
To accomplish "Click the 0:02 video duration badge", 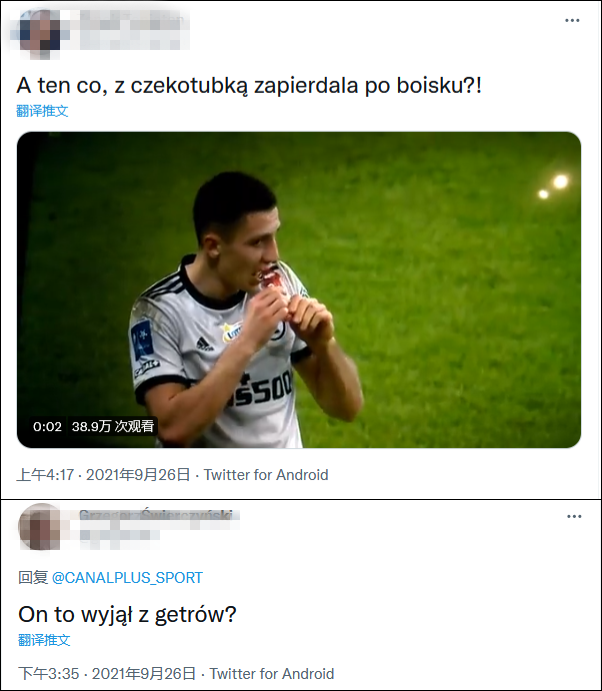I will (47, 426).
